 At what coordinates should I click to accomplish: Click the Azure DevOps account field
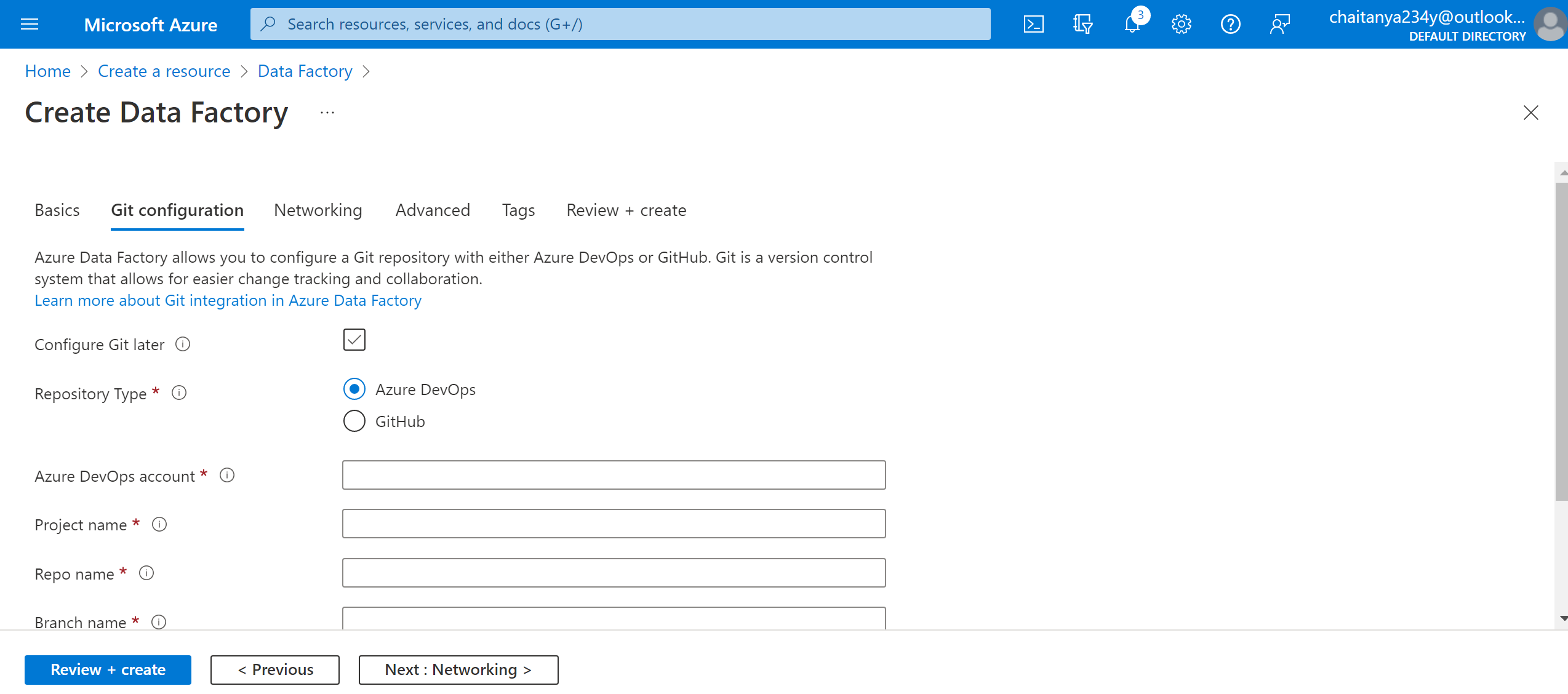pyautogui.click(x=614, y=475)
